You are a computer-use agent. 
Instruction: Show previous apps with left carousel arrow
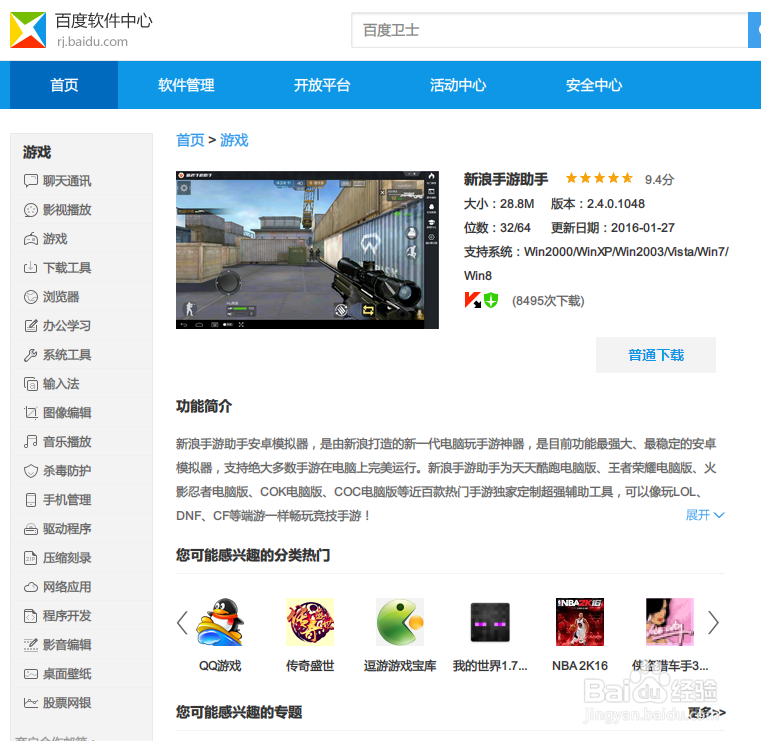click(182, 623)
